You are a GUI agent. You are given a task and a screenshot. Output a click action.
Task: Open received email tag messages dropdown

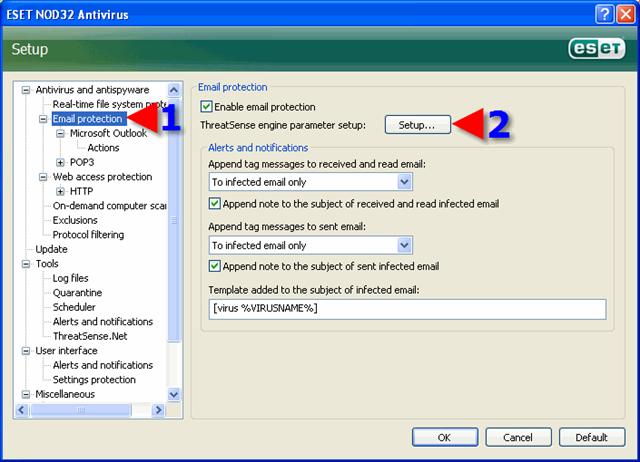pos(404,182)
